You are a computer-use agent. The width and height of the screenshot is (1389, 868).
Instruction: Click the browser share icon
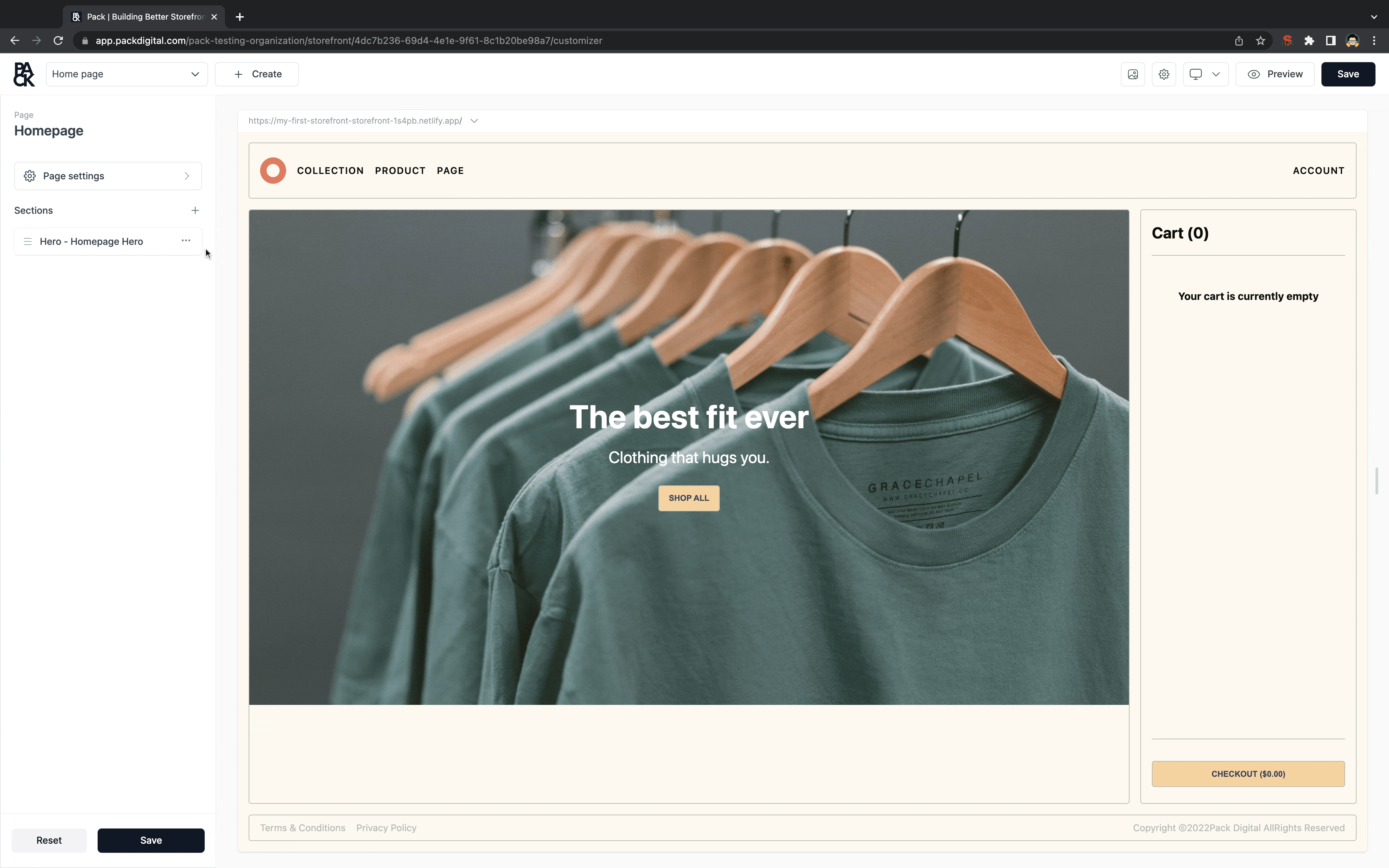1239,40
